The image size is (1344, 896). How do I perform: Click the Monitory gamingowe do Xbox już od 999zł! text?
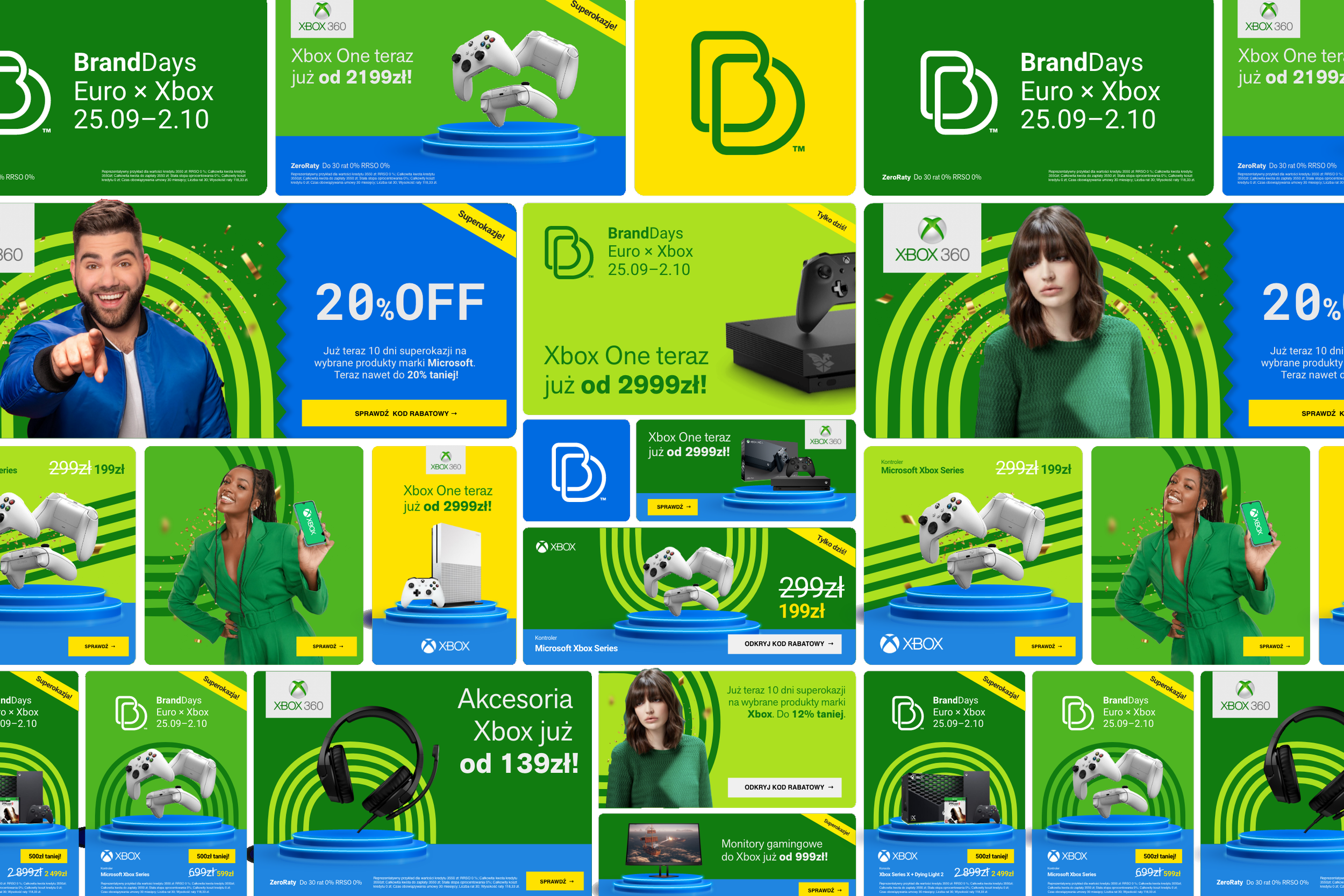[x=774, y=850]
